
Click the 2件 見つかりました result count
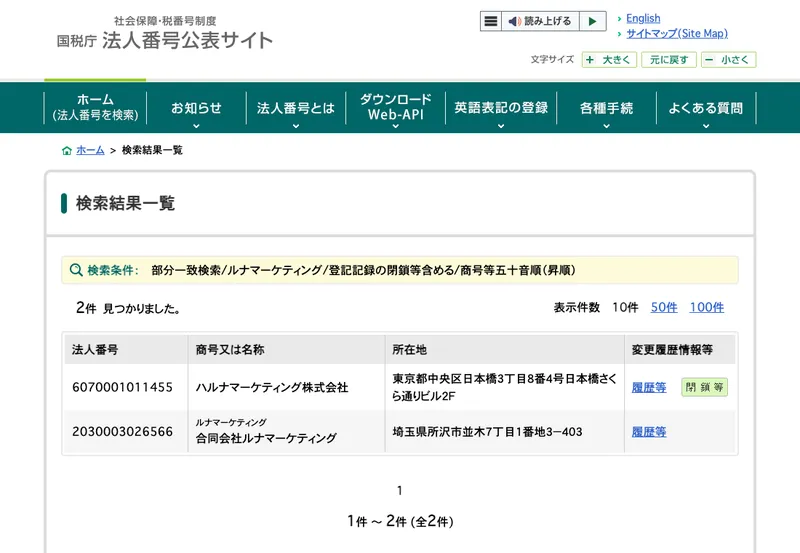click(128, 308)
